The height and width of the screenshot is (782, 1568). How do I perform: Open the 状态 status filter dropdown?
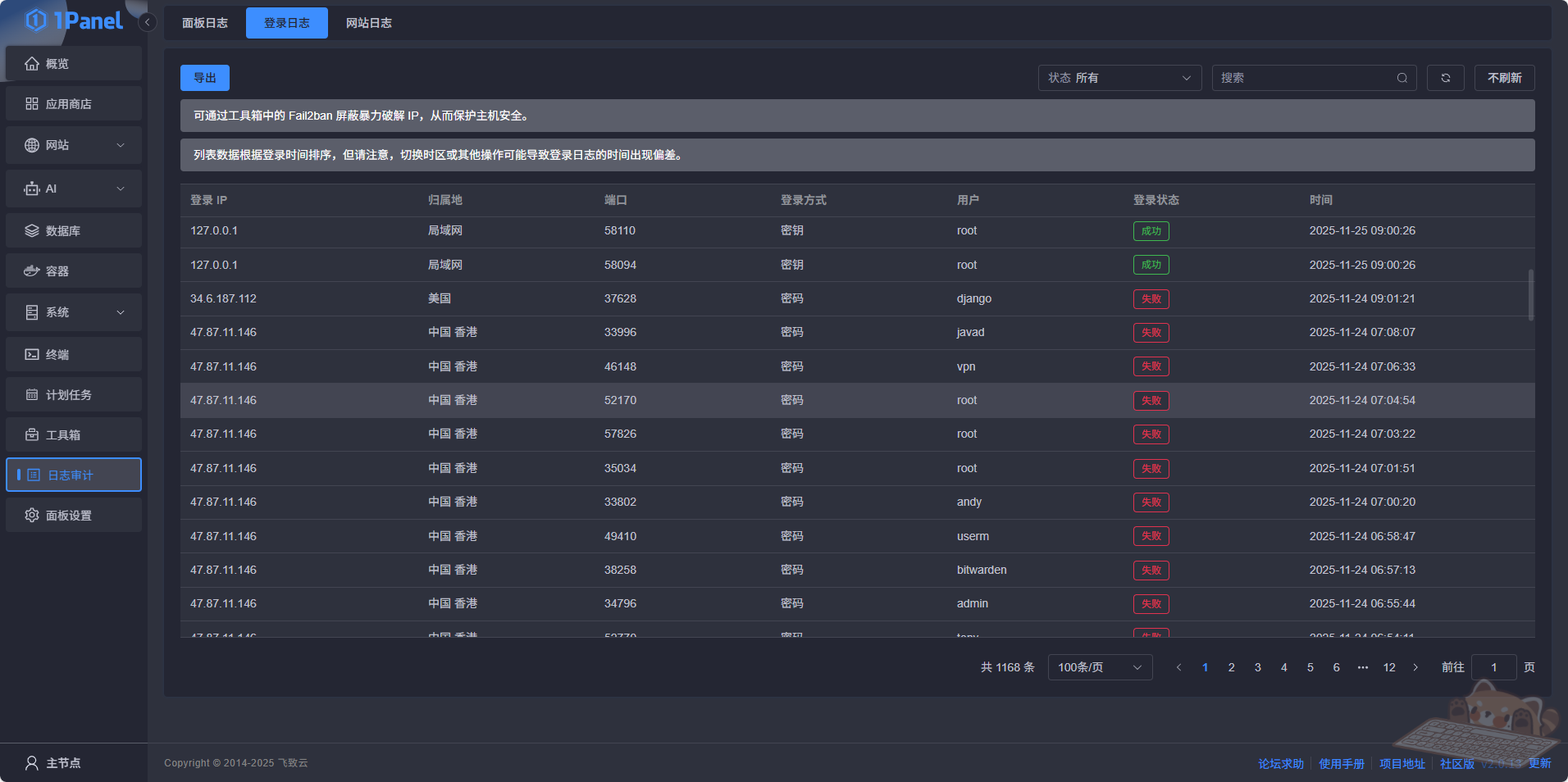click(1119, 78)
